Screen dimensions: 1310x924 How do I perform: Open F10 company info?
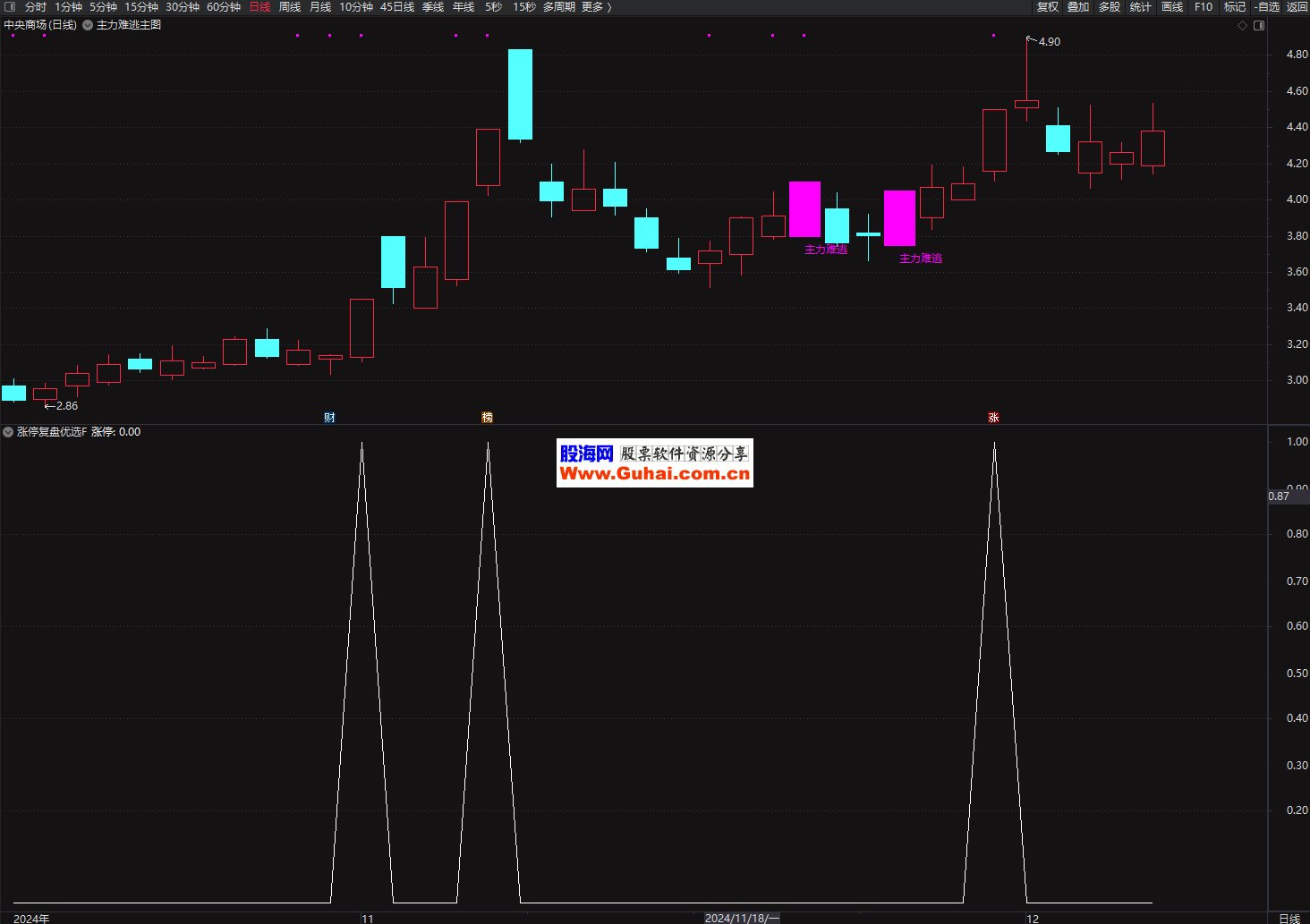click(1204, 7)
